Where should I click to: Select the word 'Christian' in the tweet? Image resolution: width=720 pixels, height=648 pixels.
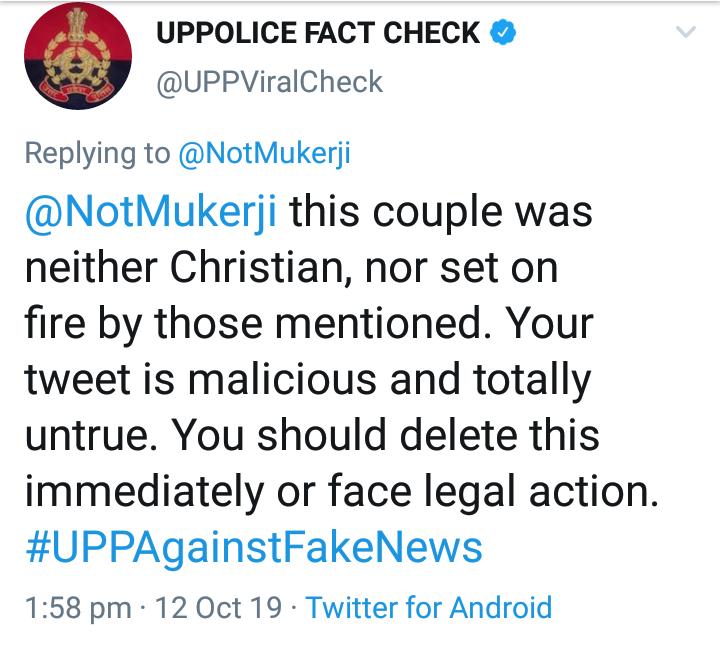click(257, 268)
